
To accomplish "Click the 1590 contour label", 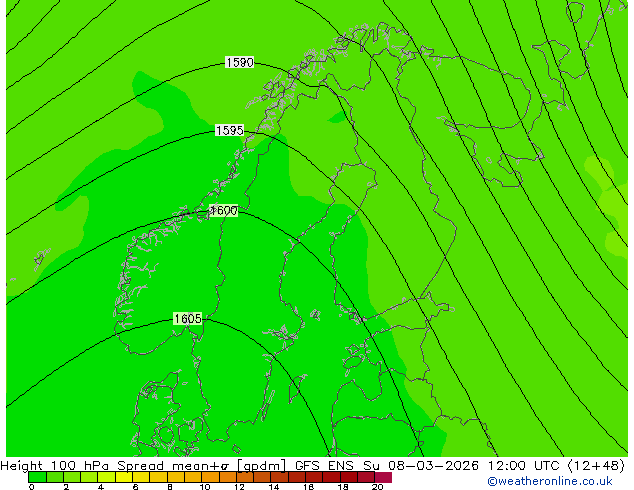I will (x=239, y=63).
